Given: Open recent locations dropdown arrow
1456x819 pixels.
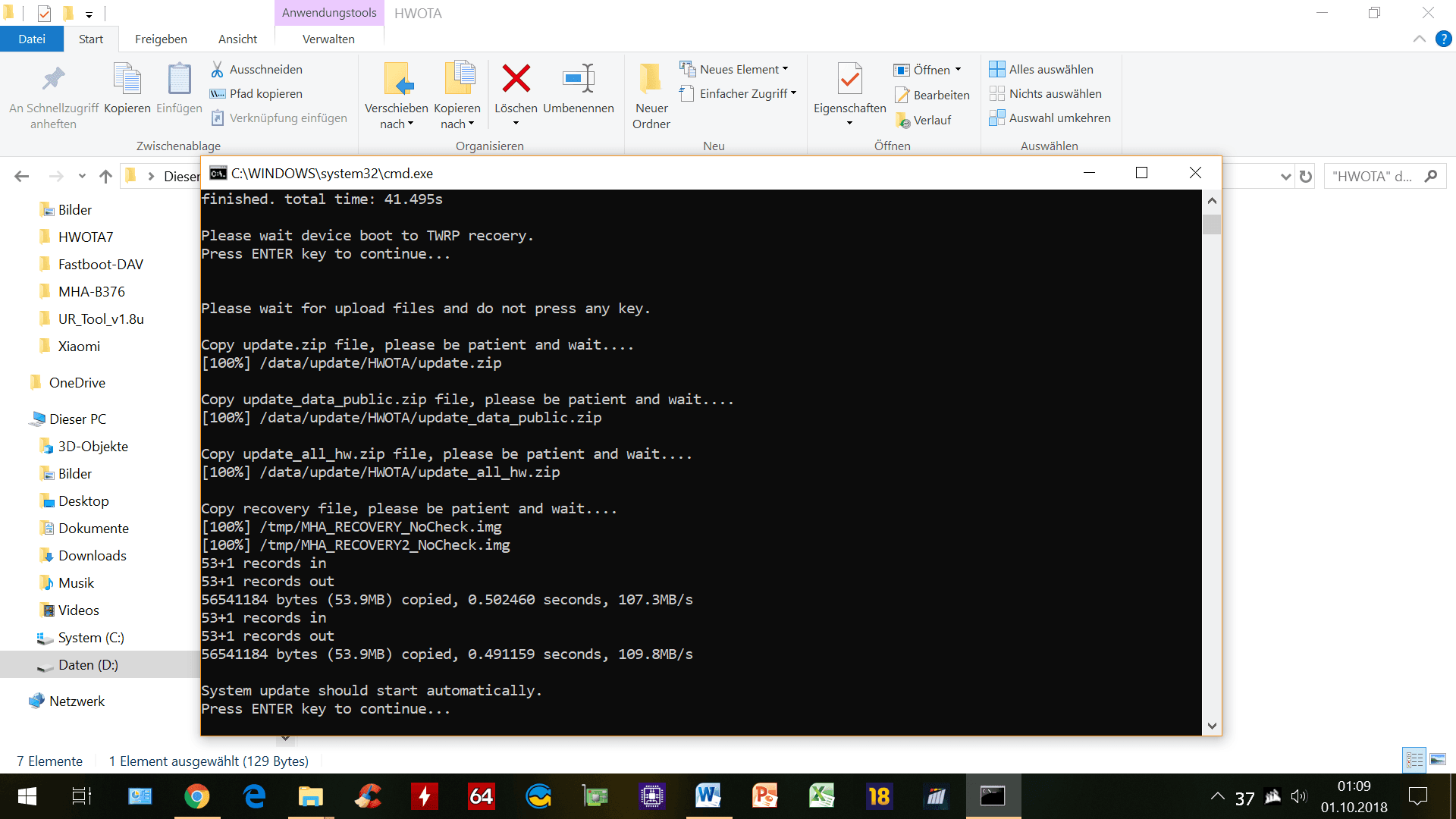Looking at the screenshot, I should 82,176.
